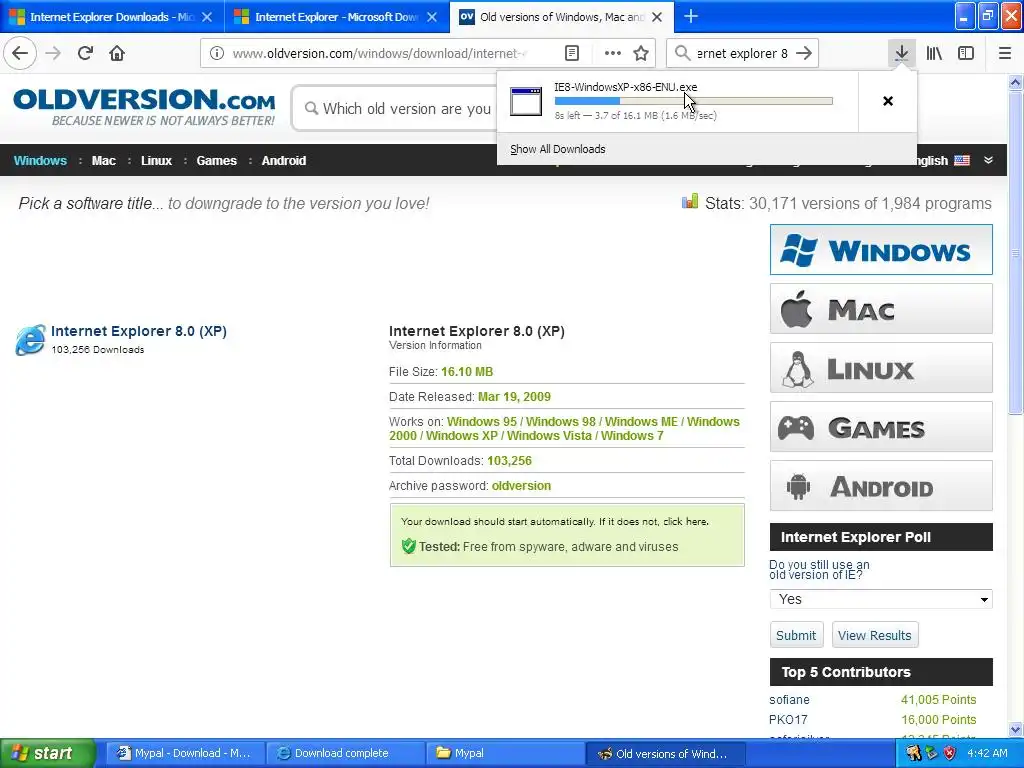1024x768 pixels.
Task: Click the scrollbar down arrow
Action: pos(1015,729)
